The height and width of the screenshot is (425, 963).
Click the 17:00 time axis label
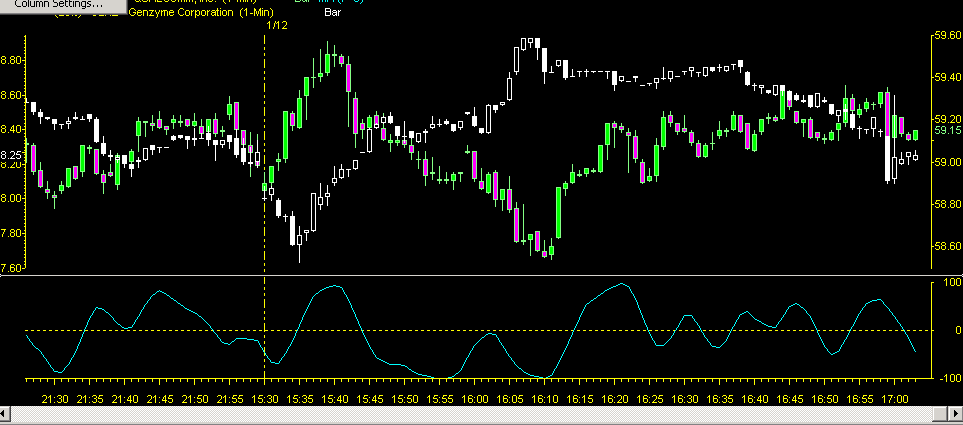tap(895, 399)
